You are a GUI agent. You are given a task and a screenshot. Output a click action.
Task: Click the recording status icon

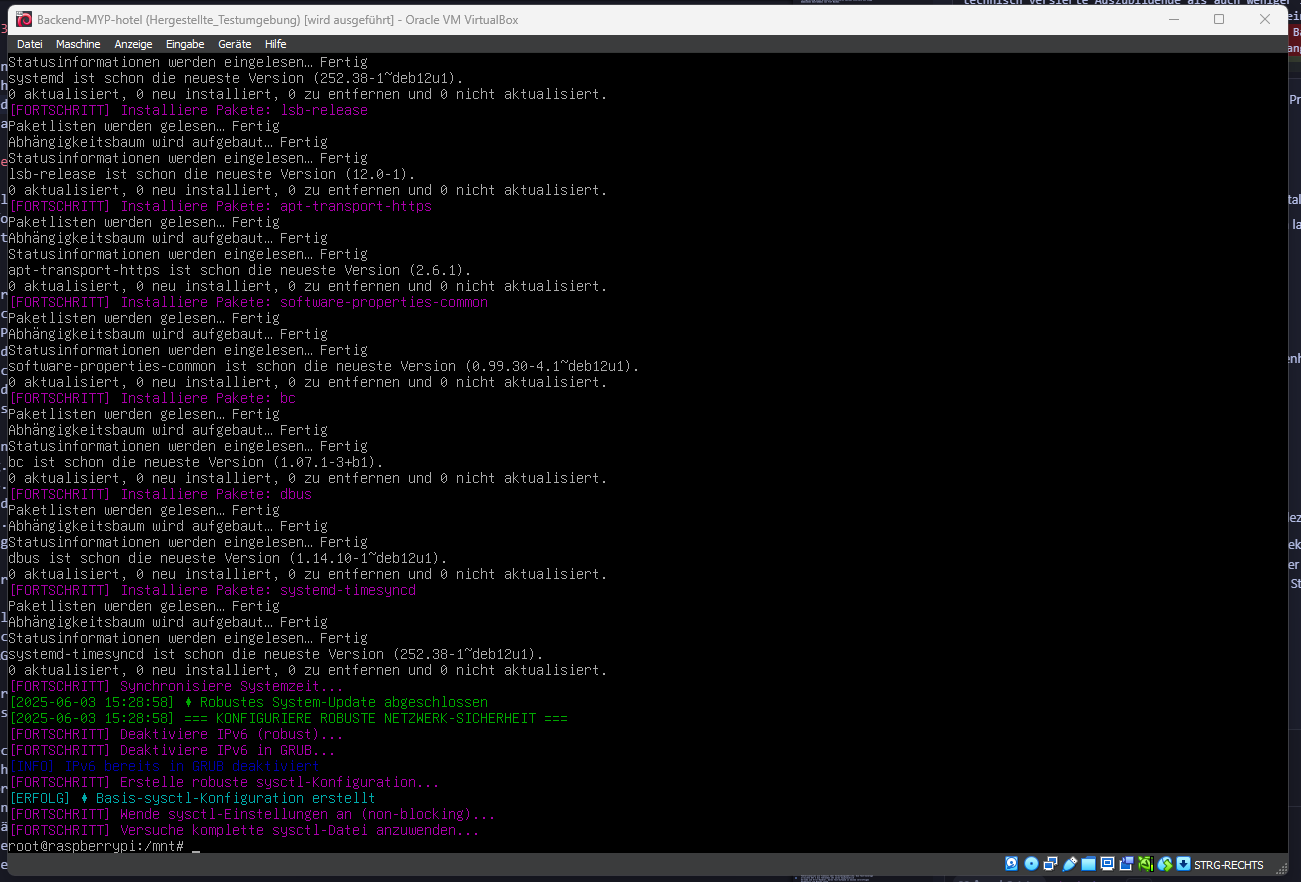click(x=1126, y=864)
